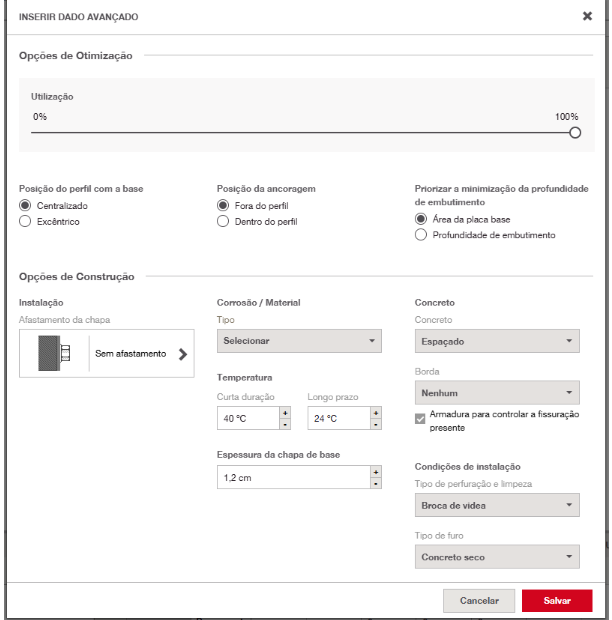Click the Cancelar button
The image size is (612, 620).
pyautogui.click(x=479, y=601)
